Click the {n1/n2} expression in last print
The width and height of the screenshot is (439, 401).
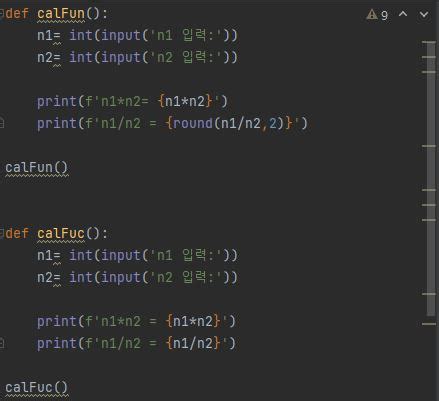pyautogui.click(x=193, y=343)
